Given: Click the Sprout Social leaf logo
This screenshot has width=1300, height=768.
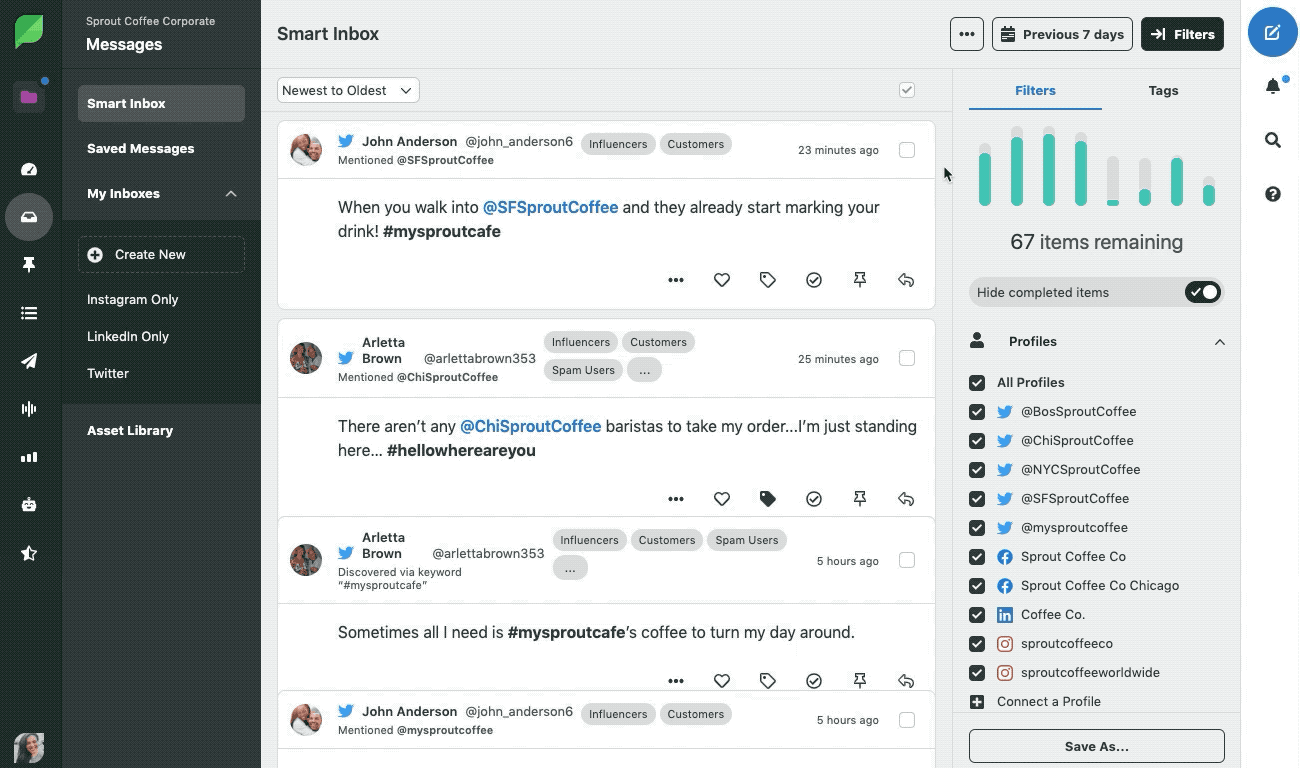Looking at the screenshot, I should point(29,32).
